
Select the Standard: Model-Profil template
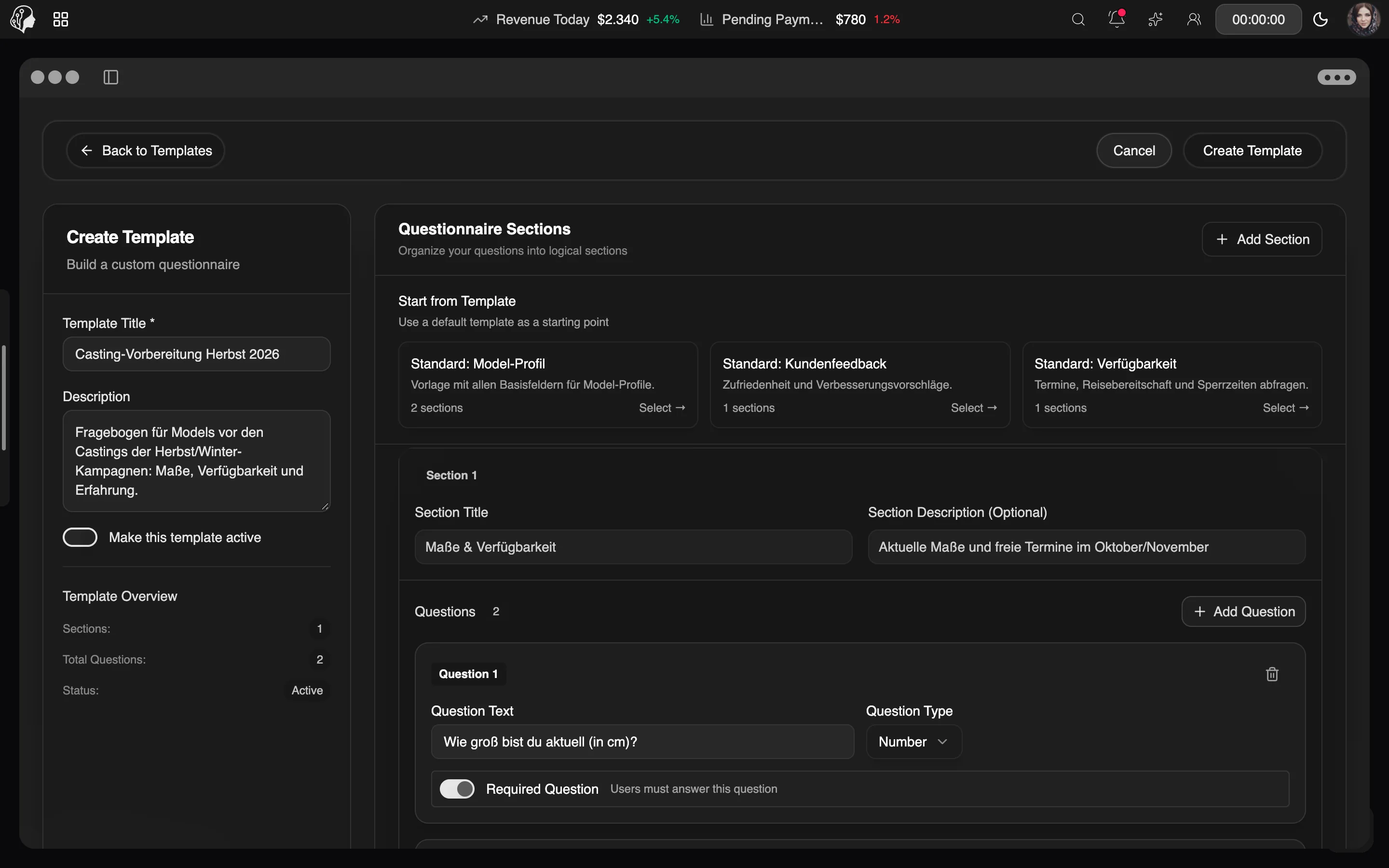tap(548, 385)
